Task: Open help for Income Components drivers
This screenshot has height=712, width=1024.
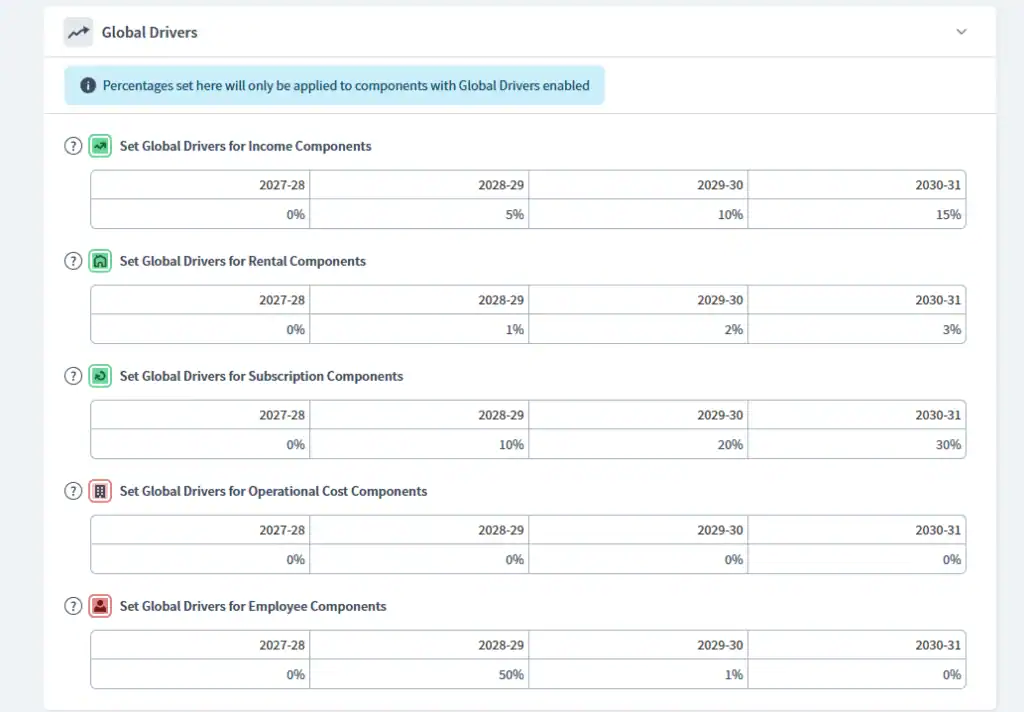Action: 73,146
